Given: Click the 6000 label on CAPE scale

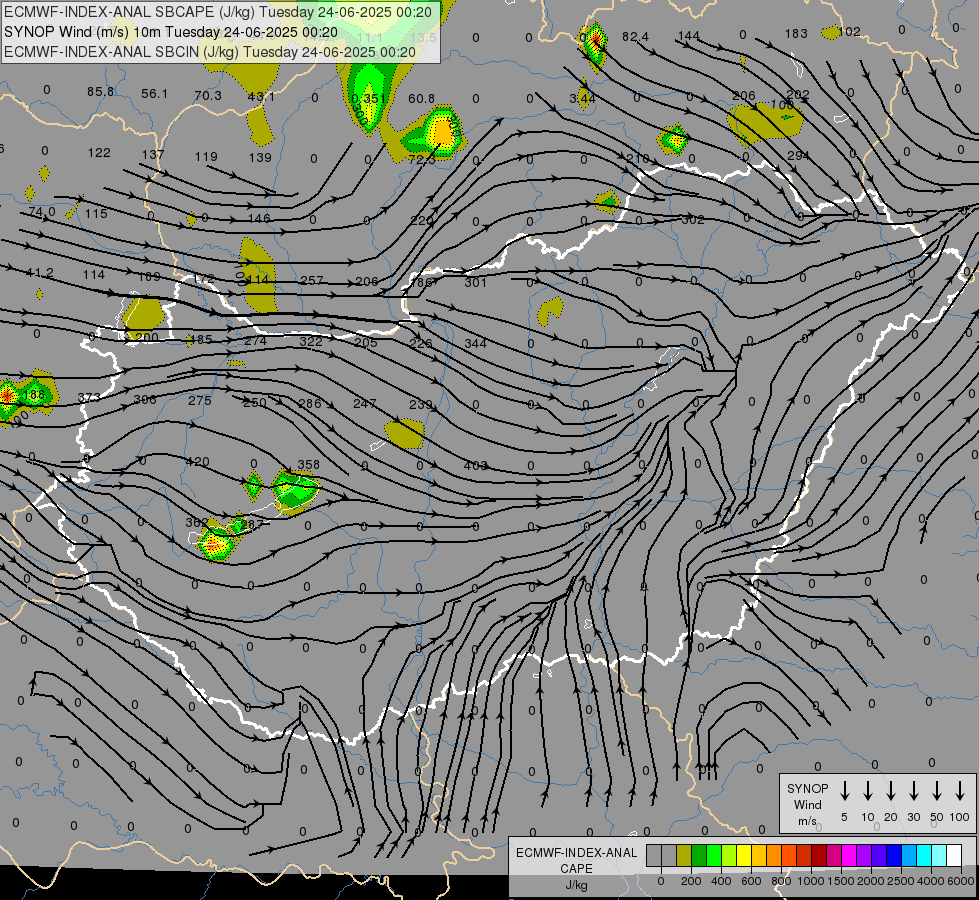Looking at the screenshot, I should 962,881.
